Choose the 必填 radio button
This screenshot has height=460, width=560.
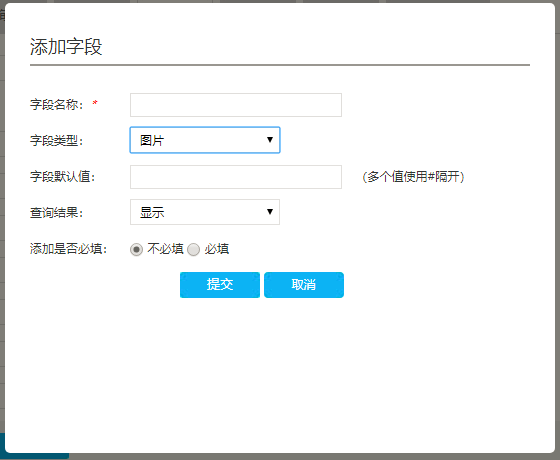coord(194,249)
